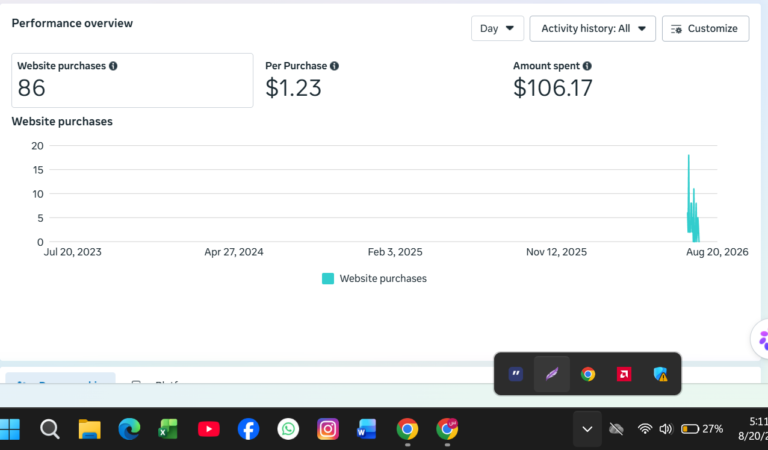Click Chrome icon in tray overflow
The height and width of the screenshot is (450, 768).
(588, 374)
